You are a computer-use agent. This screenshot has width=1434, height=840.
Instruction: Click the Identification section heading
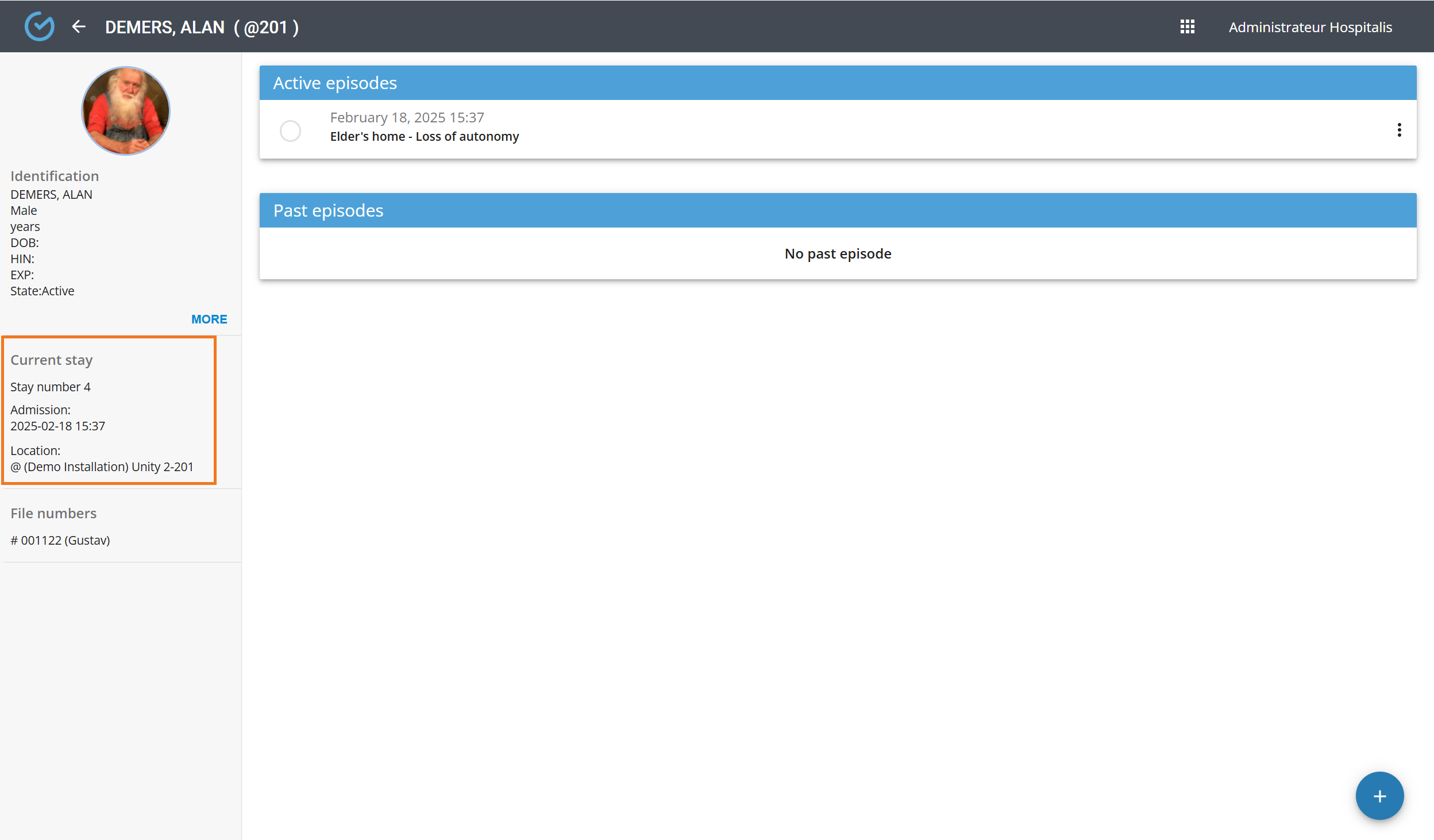point(55,176)
